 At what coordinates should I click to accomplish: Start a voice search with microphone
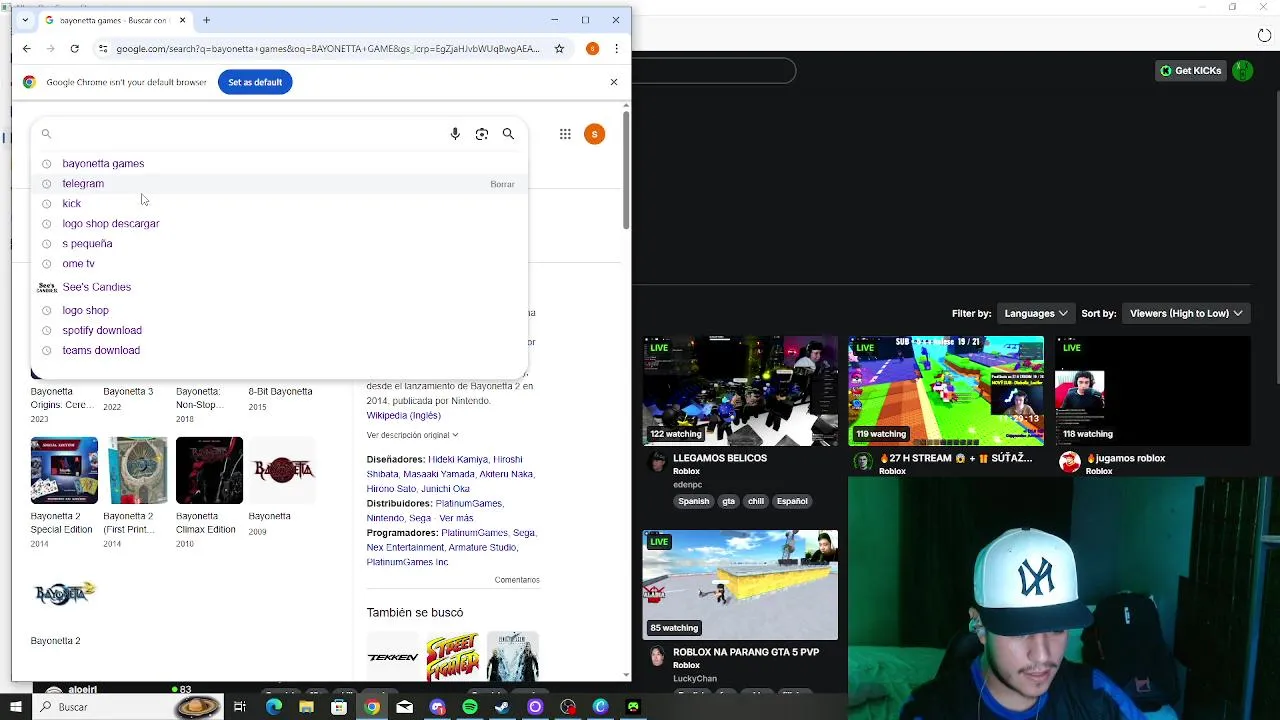tap(455, 134)
